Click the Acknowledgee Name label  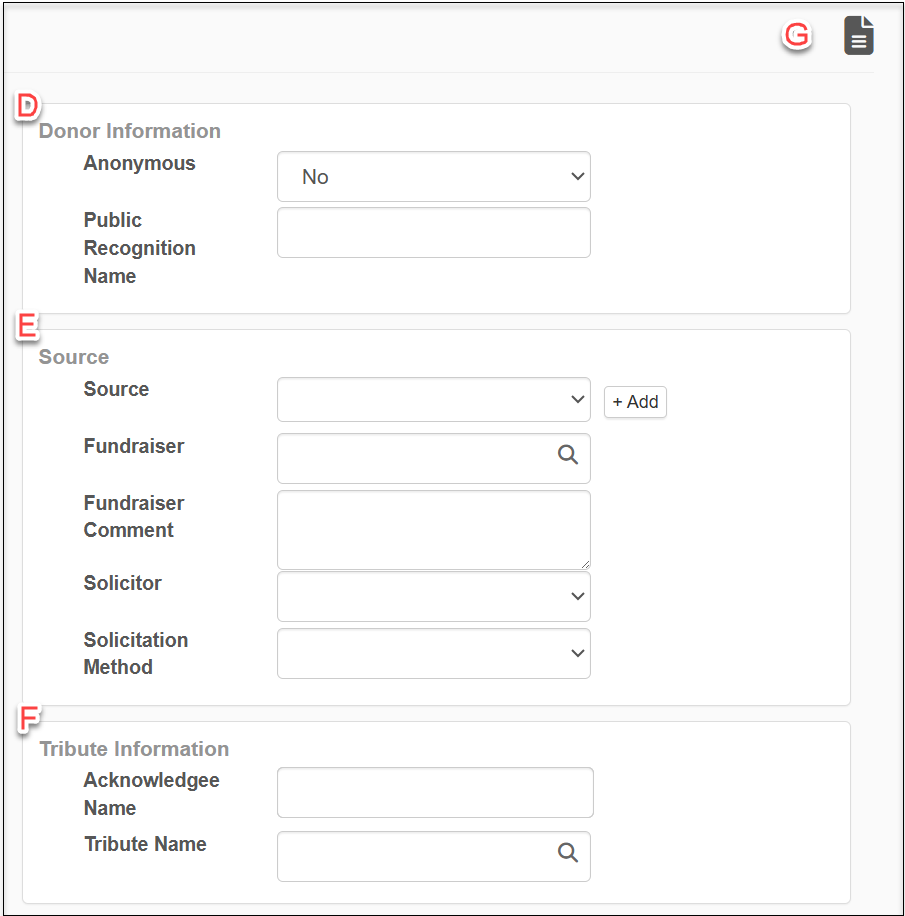tap(151, 794)
